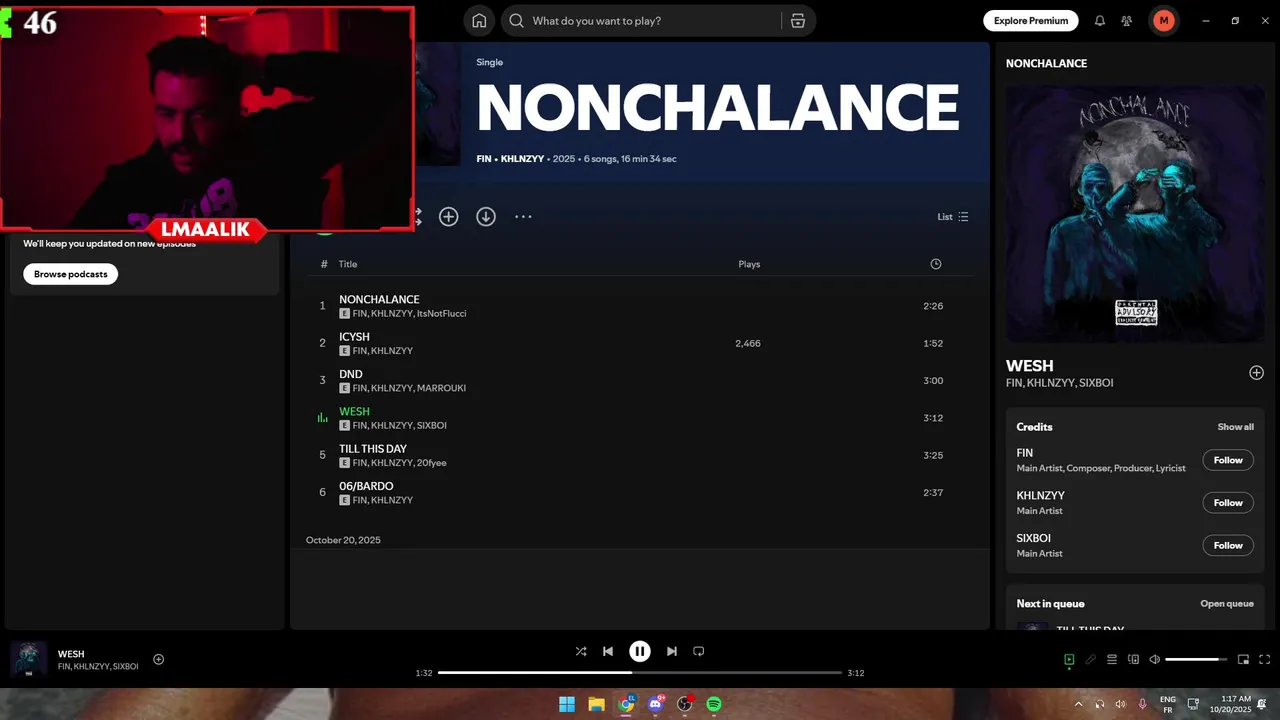Viewport: 1280px width, 720px height.
Task: Open WESH title in the Now Playing sidebar
Action: pyautogui.click(x=1030, y=366)
